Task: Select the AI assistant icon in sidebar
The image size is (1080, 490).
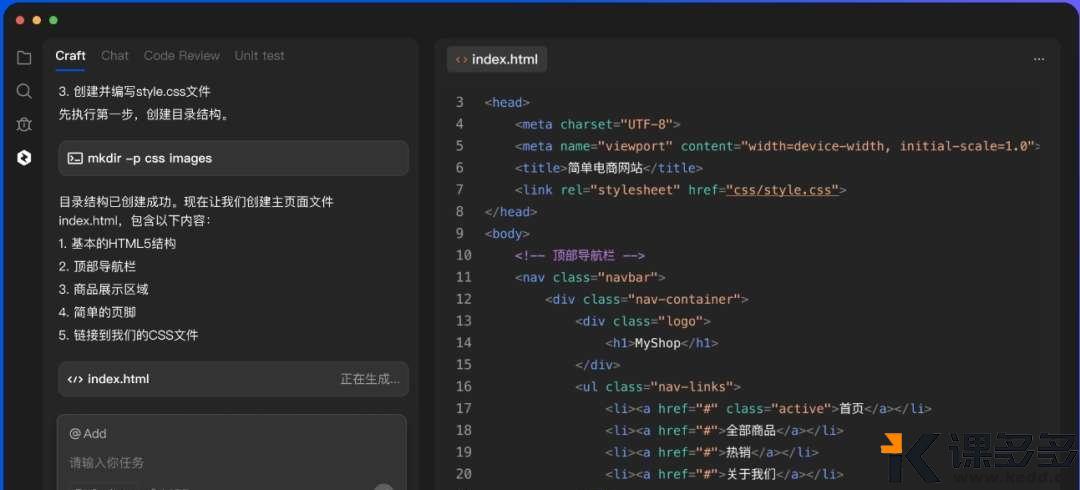Action: click(24, 158)
